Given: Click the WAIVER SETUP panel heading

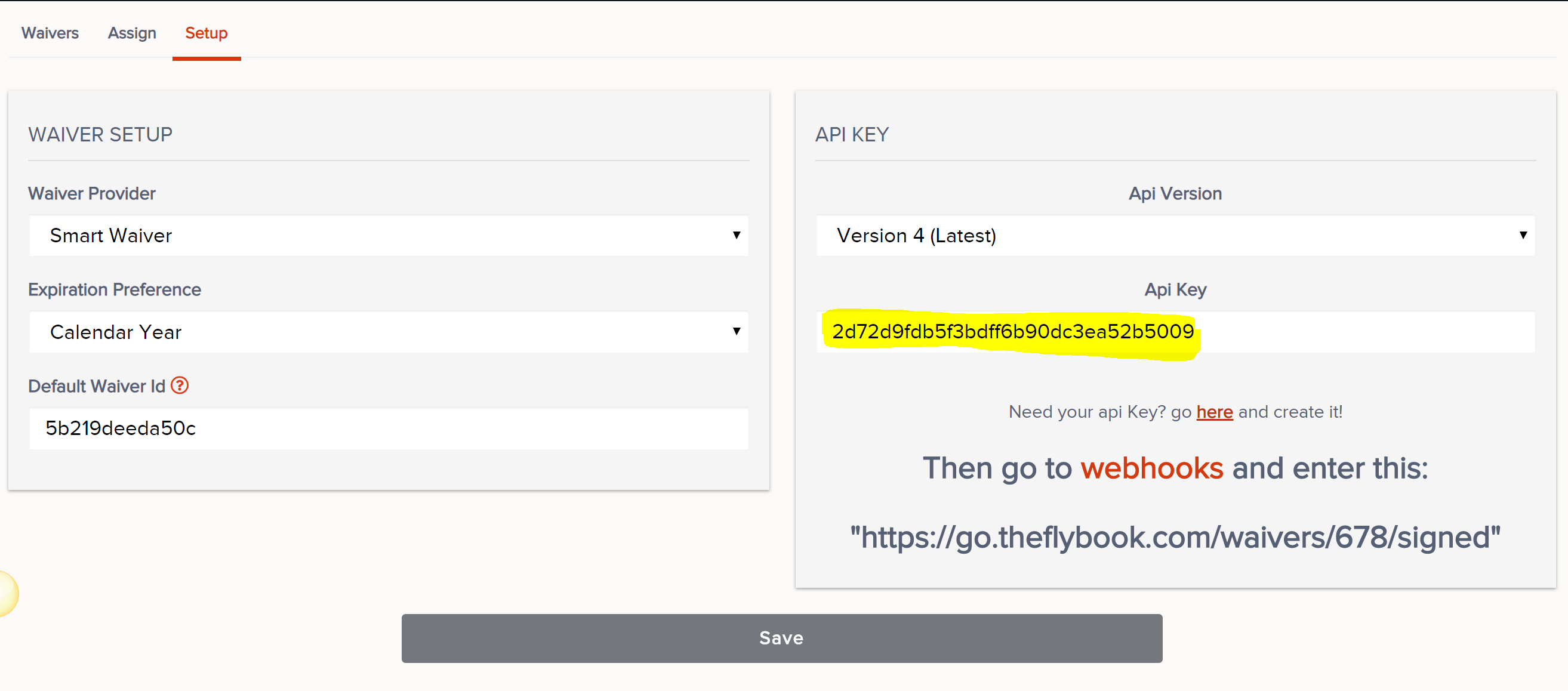Looking at the screenshot, I should [x=100, y=134].
